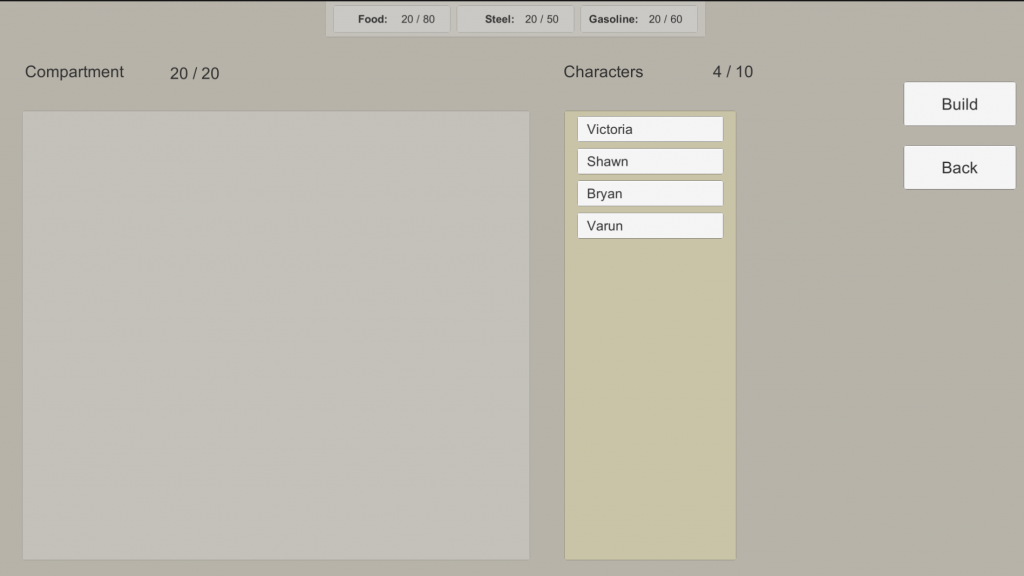Select the Varun character entry
Screen dimensions: 1024x576
pos(650,226)
